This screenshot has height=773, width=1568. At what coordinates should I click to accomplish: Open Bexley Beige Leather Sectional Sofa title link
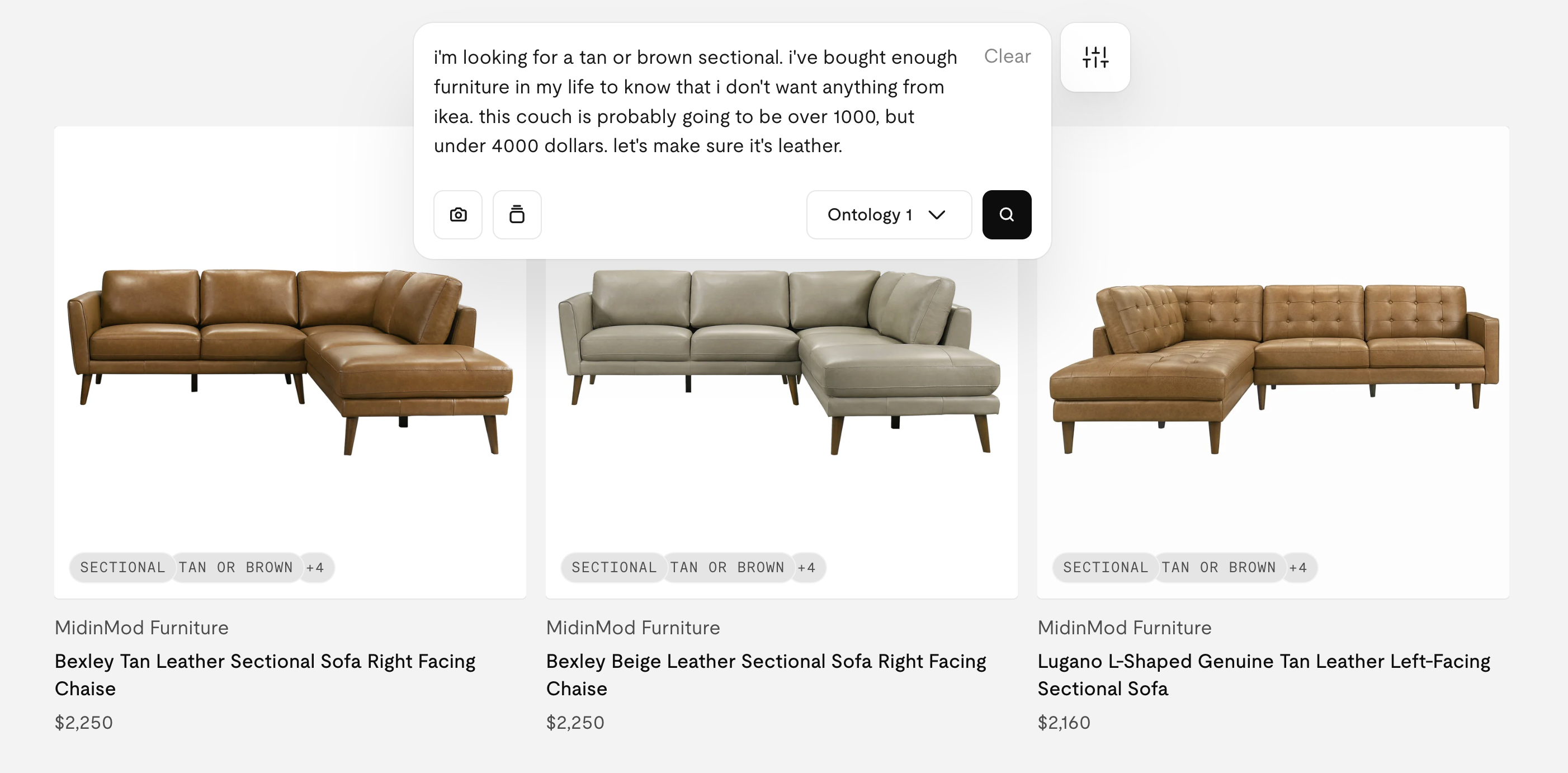click(766, 675)
